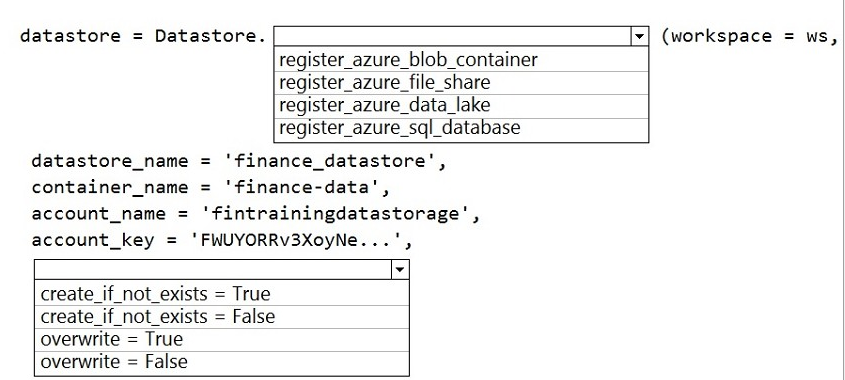Choose create_if_not_exists = False
Screen dimensions: 845x380
click(221, 316)
